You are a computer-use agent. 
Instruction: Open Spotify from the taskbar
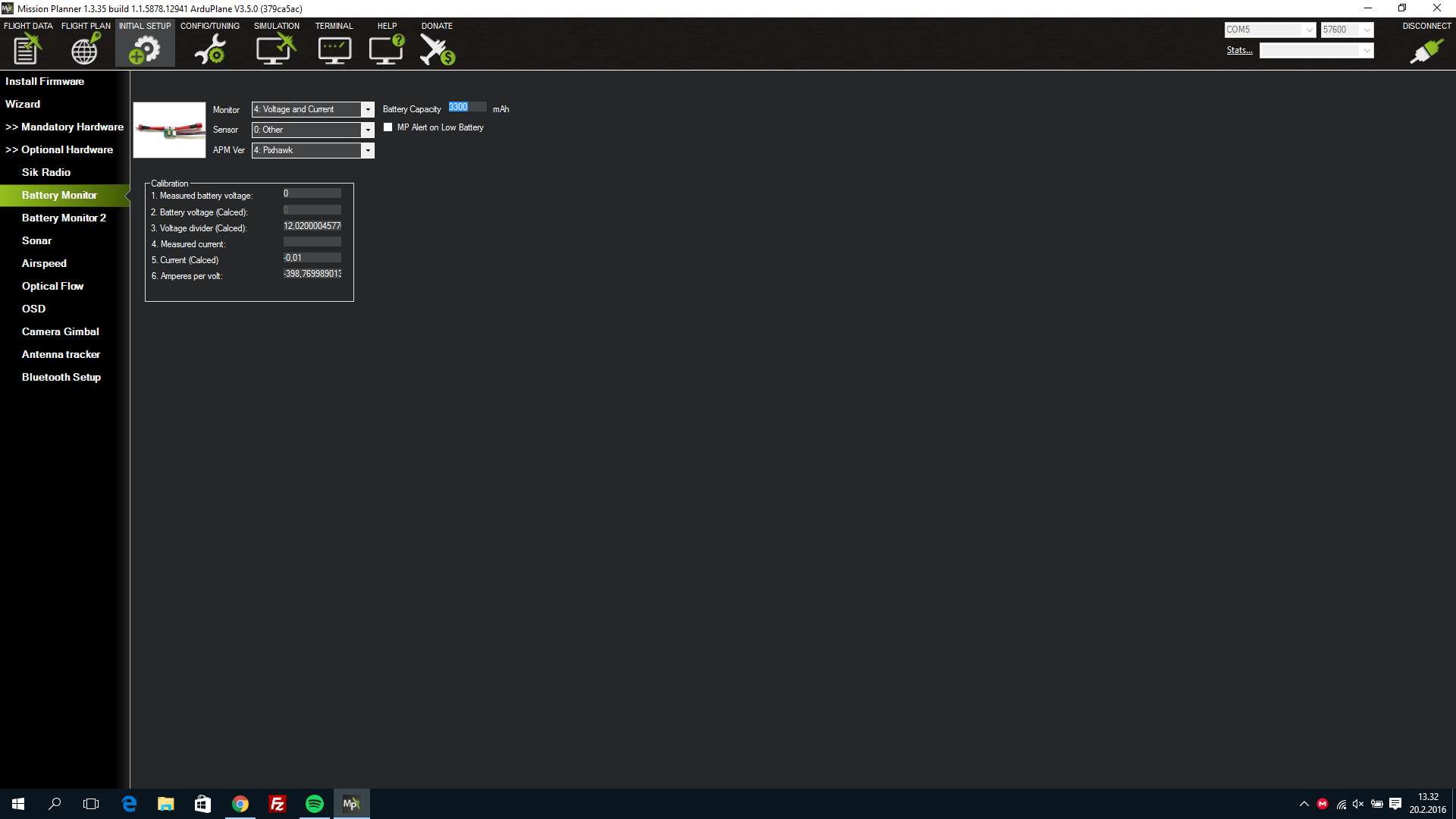pyautogui.click(x=314, y=804)
